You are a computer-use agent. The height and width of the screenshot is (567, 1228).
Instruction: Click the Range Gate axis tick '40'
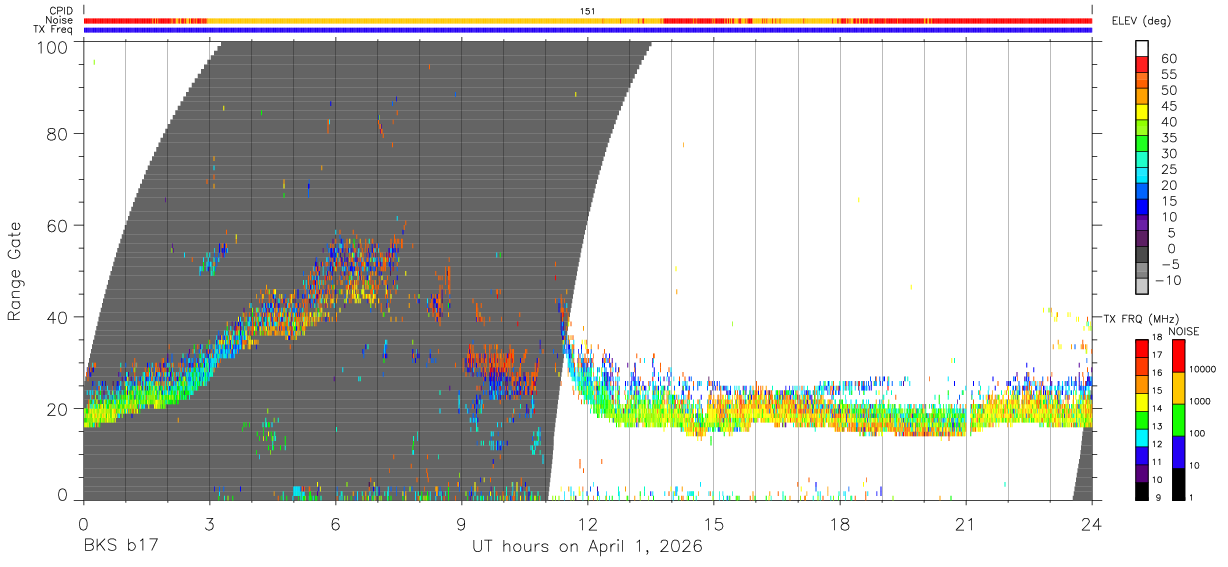[59, 317]
